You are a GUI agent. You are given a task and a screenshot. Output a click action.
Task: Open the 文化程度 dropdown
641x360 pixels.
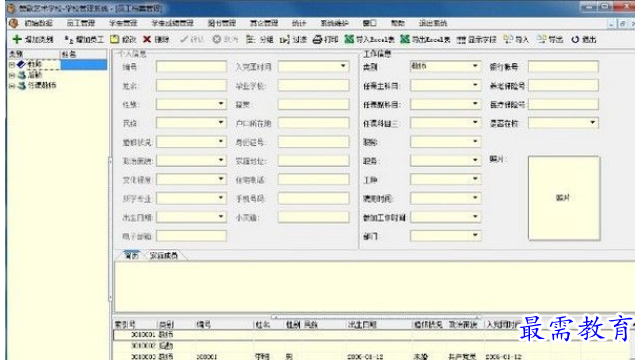[x=221, y=179]
